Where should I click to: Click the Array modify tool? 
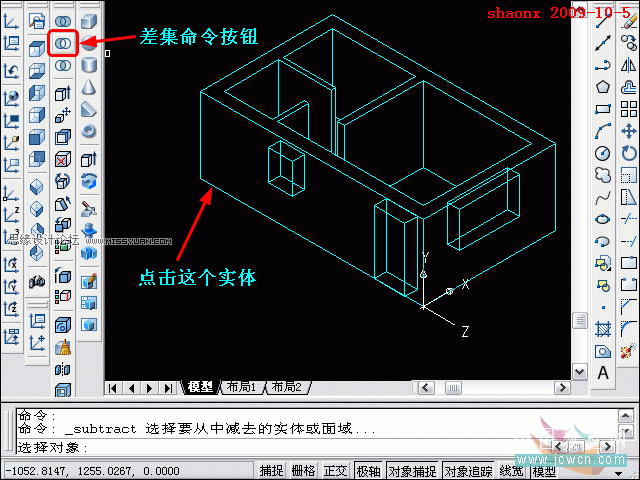coord(629,109)
